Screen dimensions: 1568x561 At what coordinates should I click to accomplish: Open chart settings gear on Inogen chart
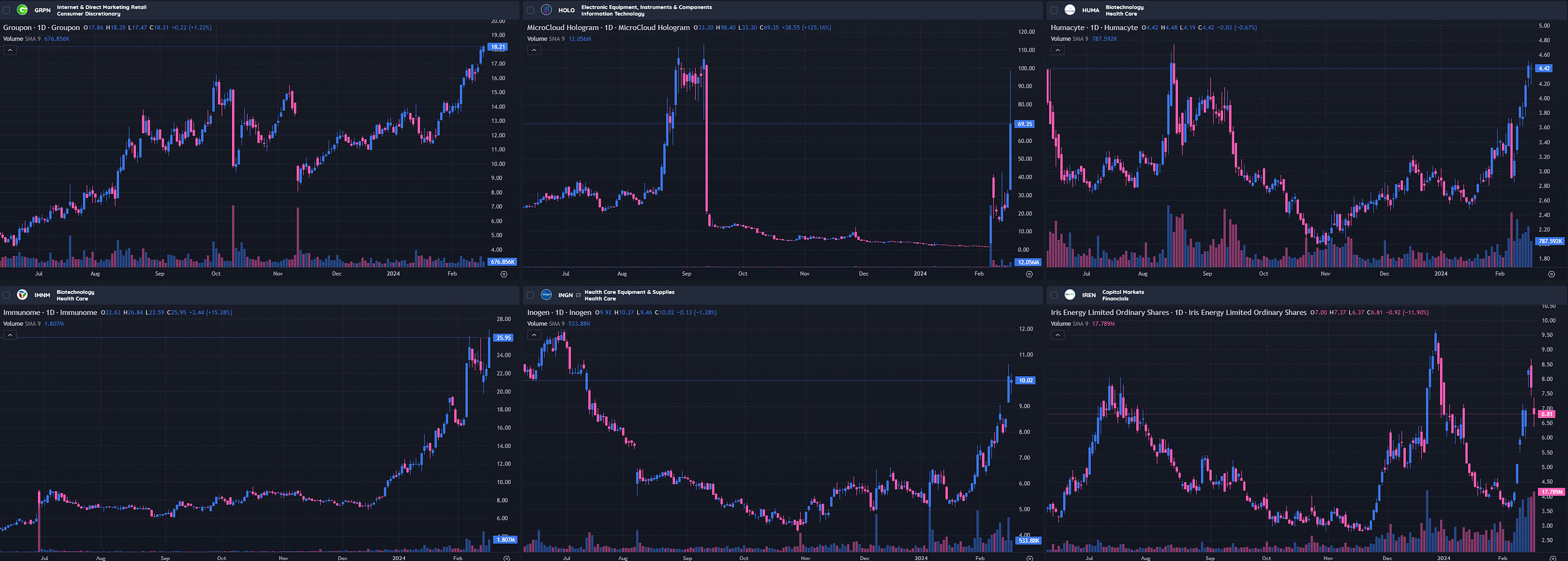pos(1030,559)
